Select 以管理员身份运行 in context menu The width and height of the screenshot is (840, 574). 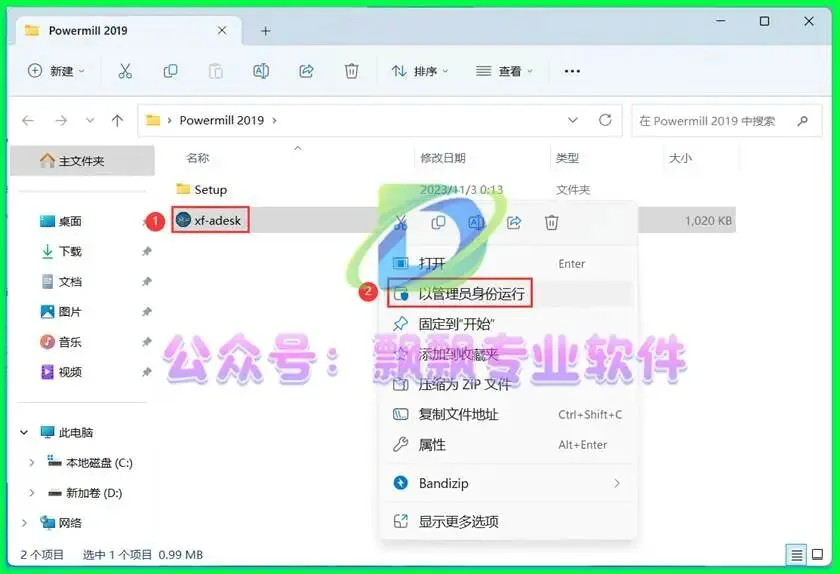(509, 294)
